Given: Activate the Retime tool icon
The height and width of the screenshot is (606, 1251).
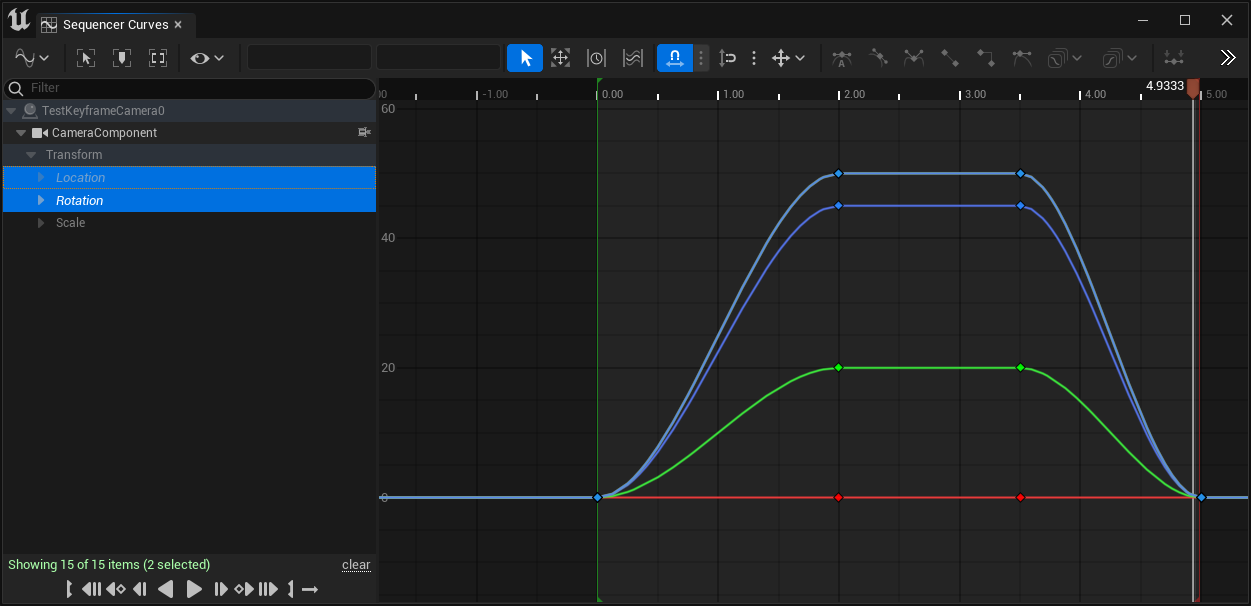Looking at the screenshot, I should (596, 58).
